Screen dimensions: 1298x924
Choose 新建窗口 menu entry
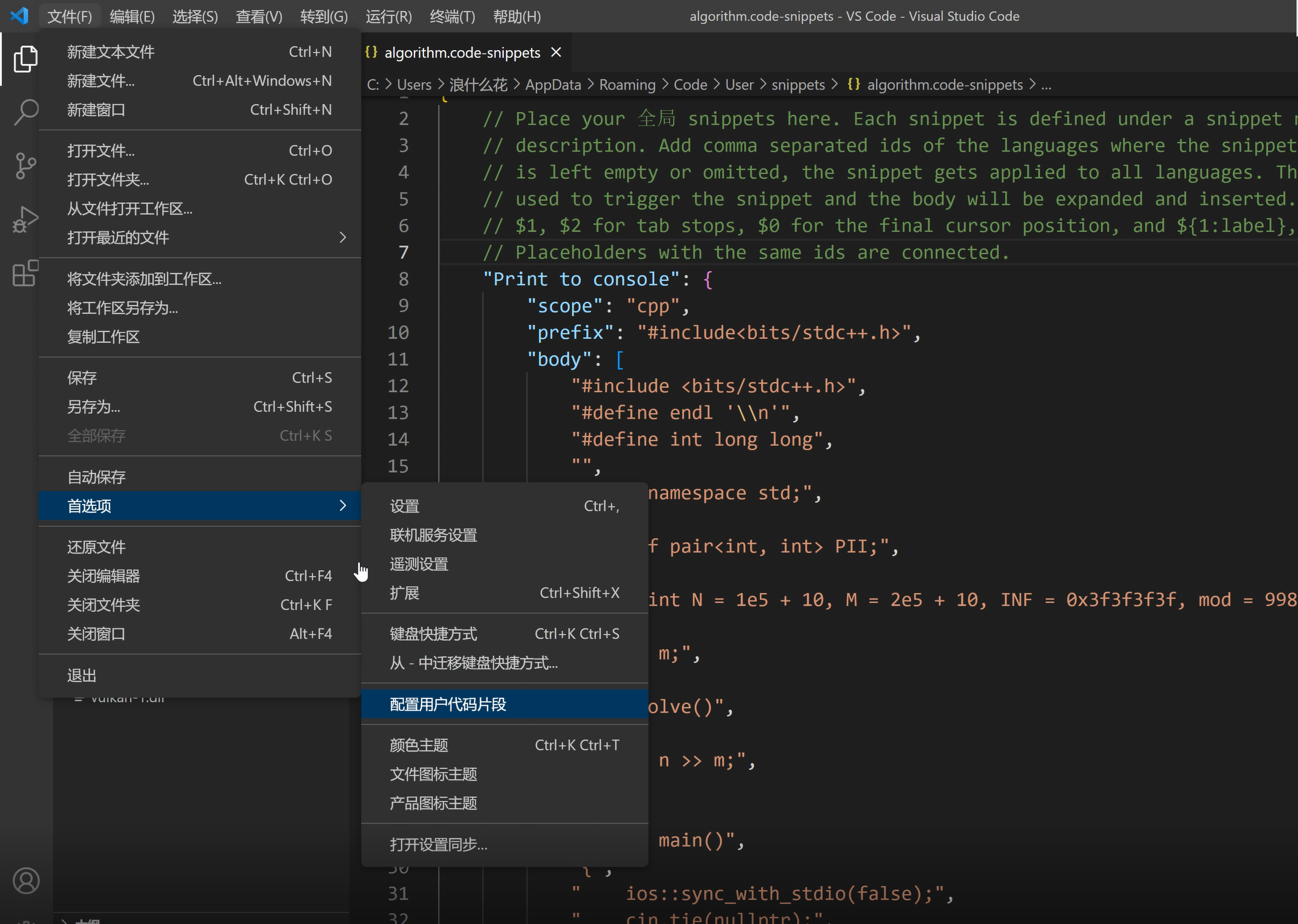(x=199, y=109)
